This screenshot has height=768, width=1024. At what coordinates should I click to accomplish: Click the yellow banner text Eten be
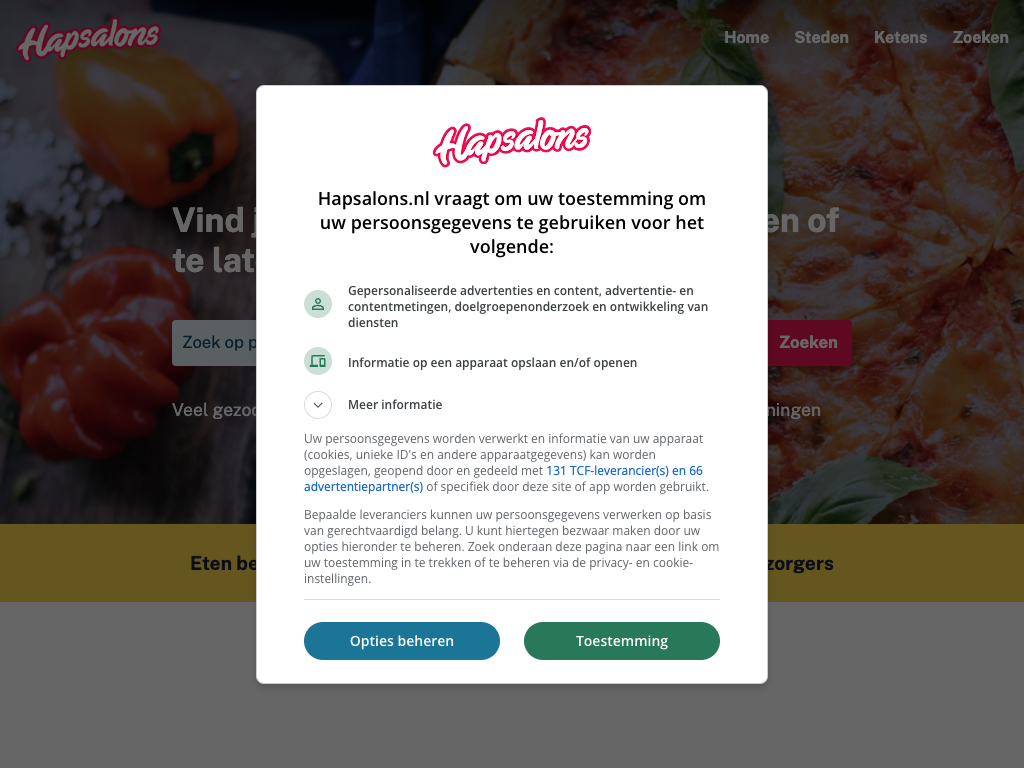coord(223,563)
